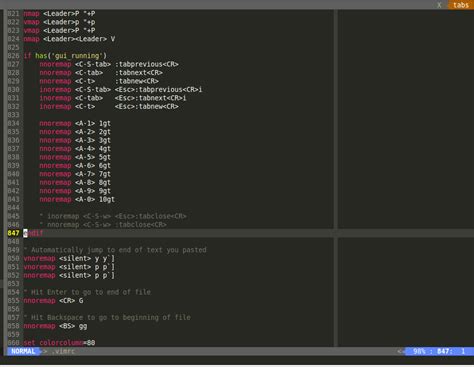Click comment 'Automatically jump to end of text'
This screenshot has width=474, height=367.
[115, 250]
